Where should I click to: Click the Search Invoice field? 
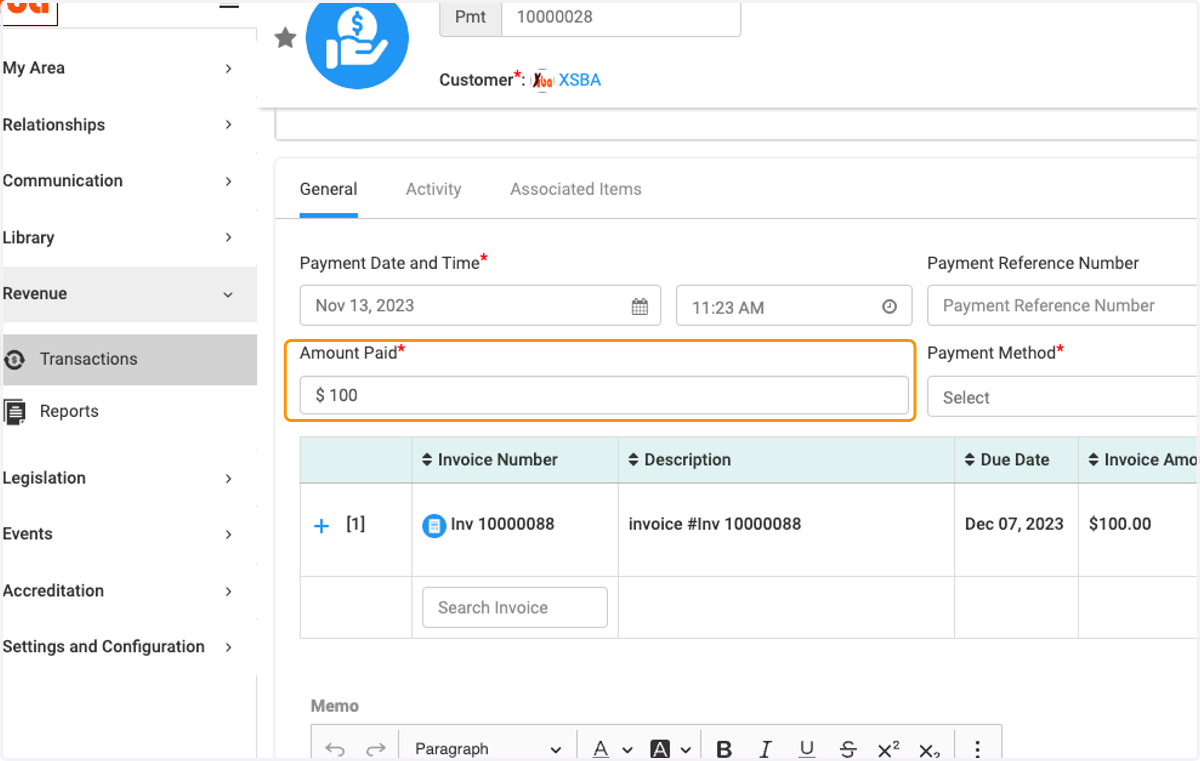coord(515,607)
